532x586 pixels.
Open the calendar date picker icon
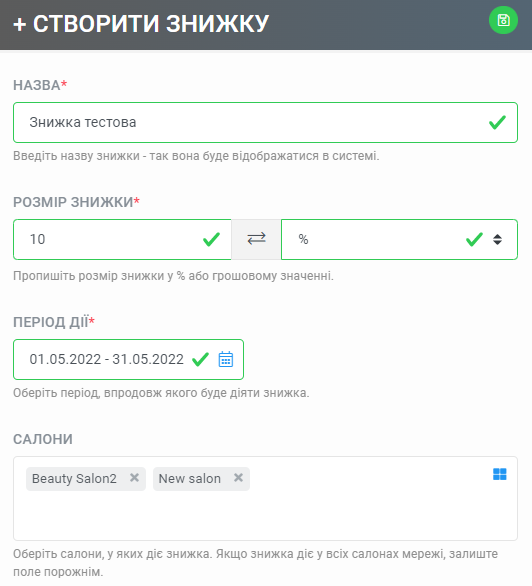pyautogui.click(x=226, y=359)
